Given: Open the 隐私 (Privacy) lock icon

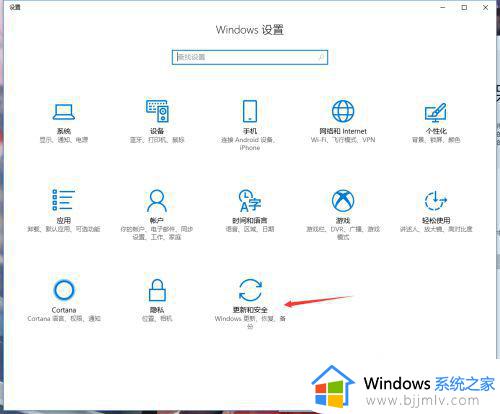Looking at the screenshot, I should (x=157, y=290).
